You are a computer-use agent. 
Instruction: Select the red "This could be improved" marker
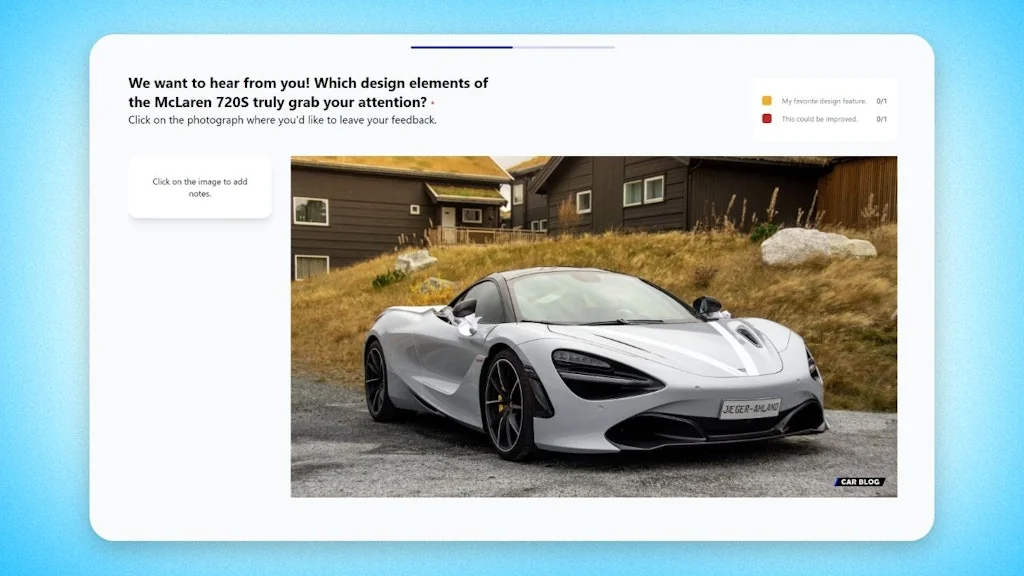[765, 119]
